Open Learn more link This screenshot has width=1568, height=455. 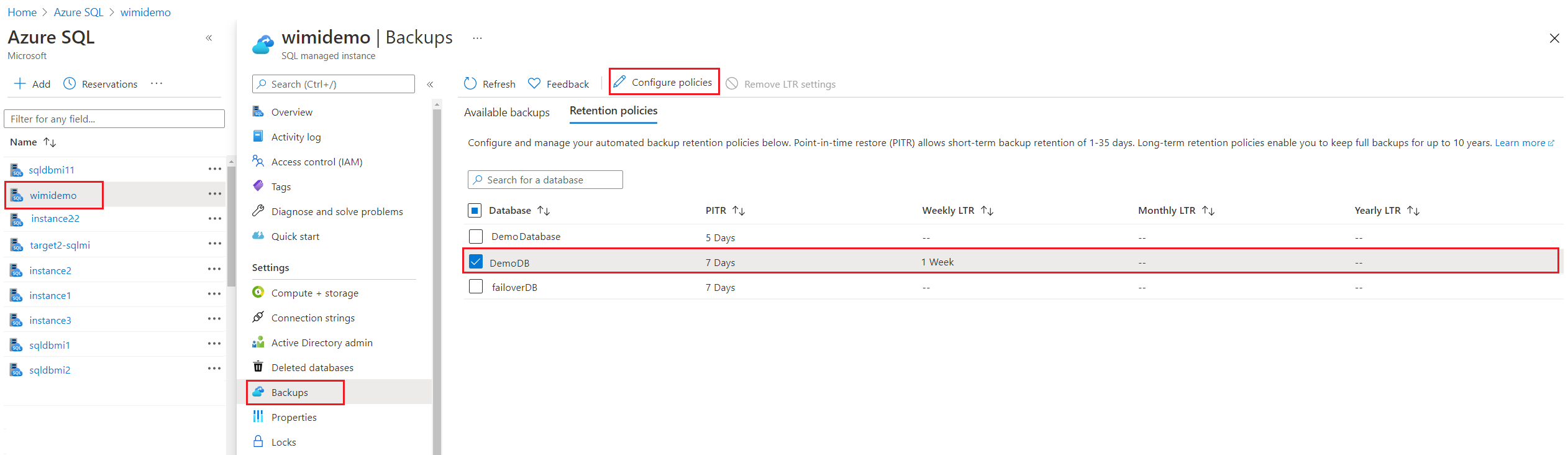pyautogui.click(x=1524, y=142)
